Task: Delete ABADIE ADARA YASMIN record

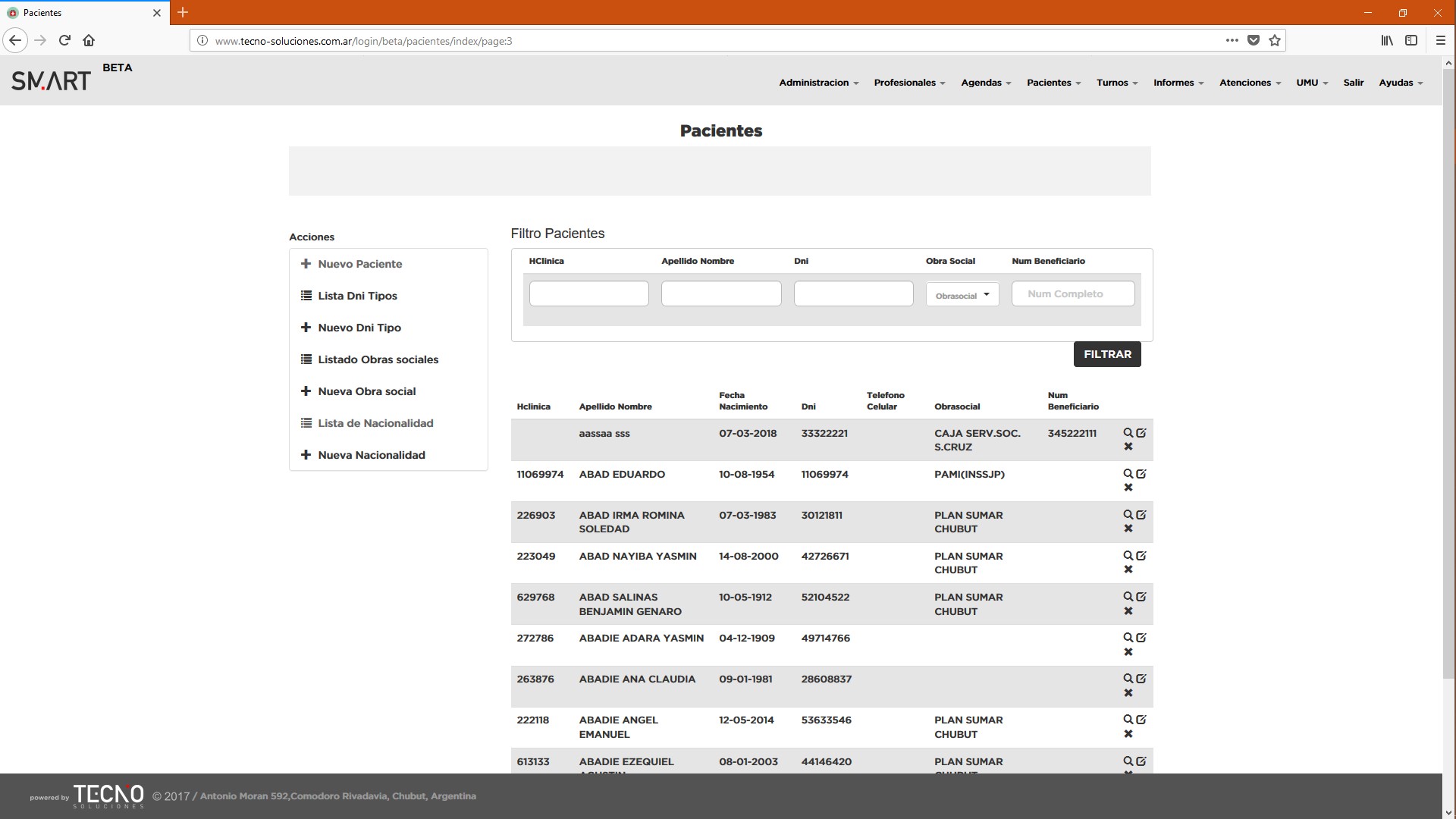Action: pyautogui.click(x=1128, y=652)
